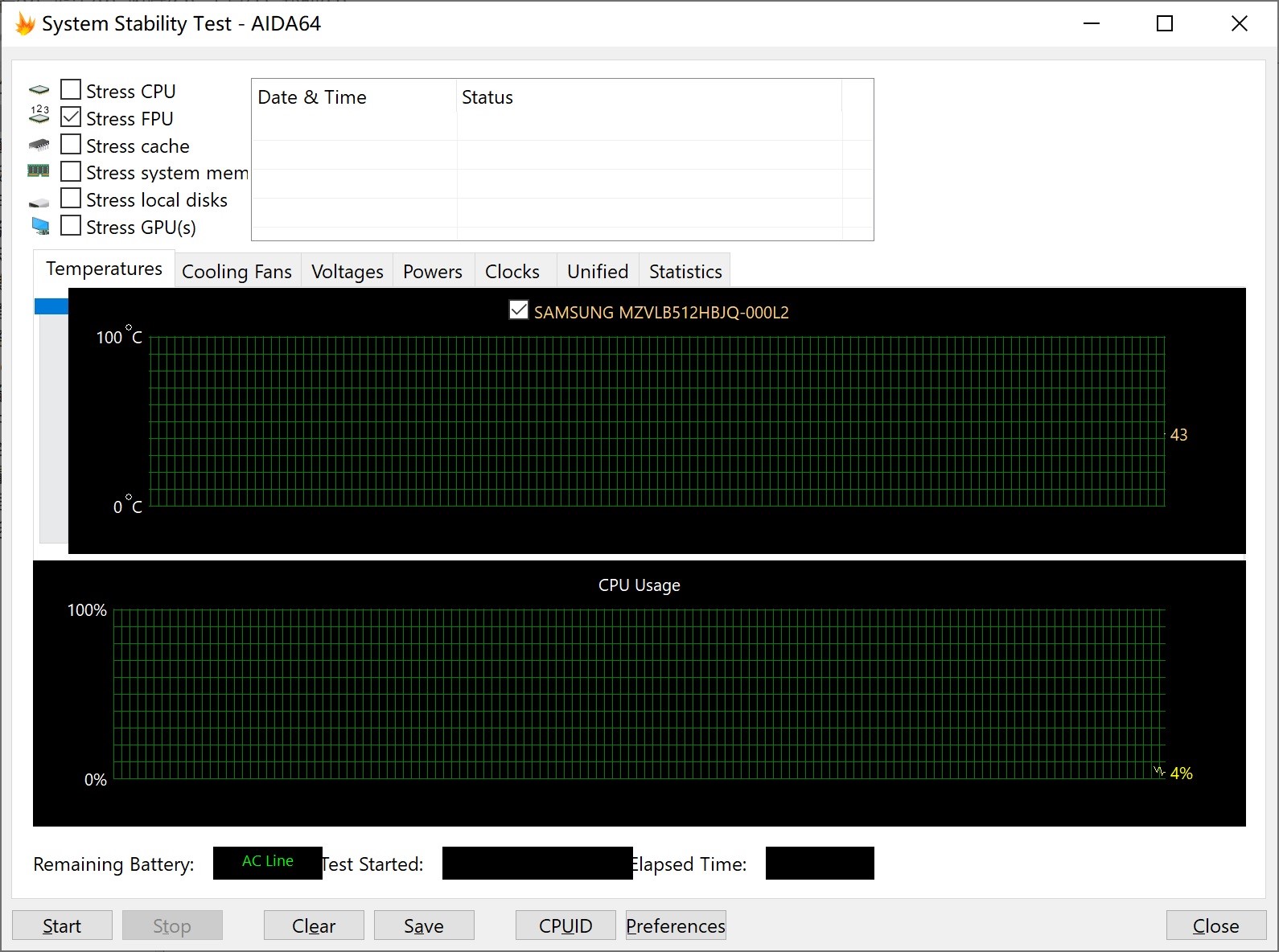The width and height of the screenshot is (1279, 952).
Task: Click the Clear button
Action: [314, 925]
